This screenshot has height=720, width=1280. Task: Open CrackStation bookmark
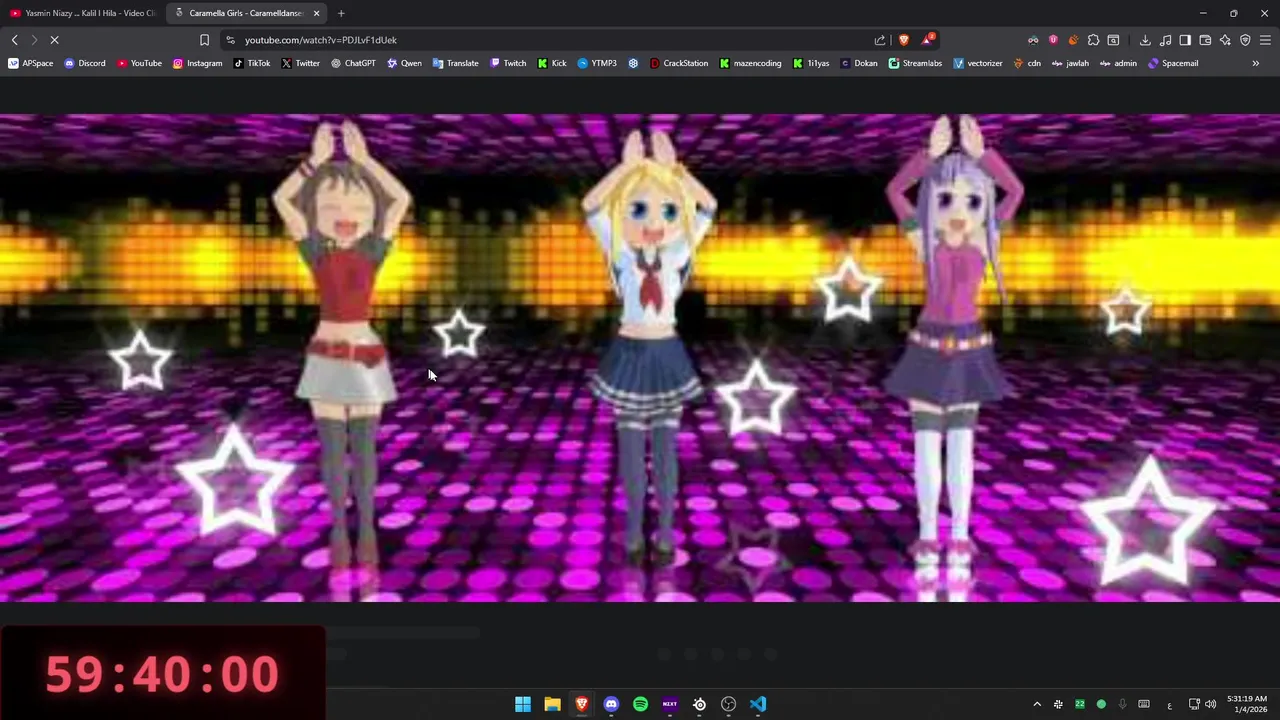click(679, 63)
